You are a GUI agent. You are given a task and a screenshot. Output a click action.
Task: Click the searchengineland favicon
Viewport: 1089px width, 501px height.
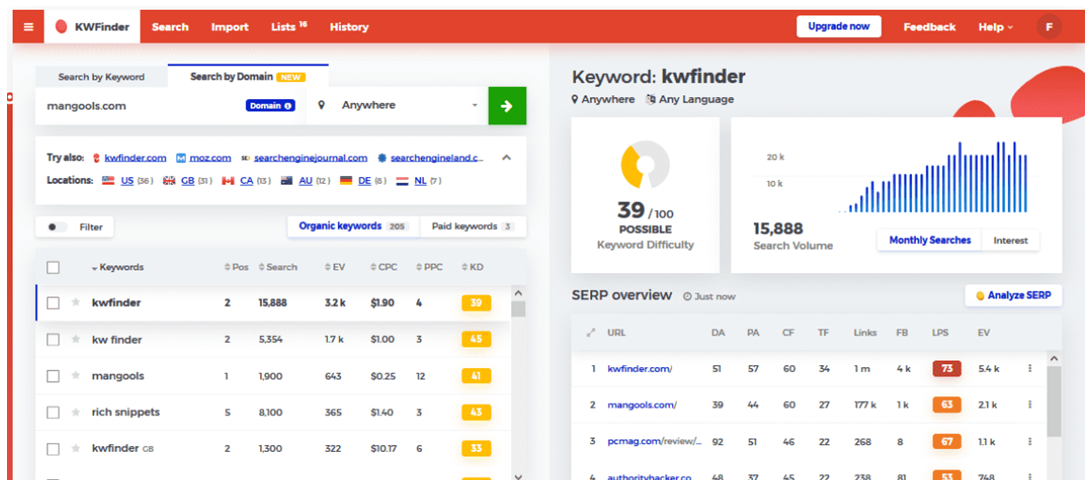tap(382, 158)
